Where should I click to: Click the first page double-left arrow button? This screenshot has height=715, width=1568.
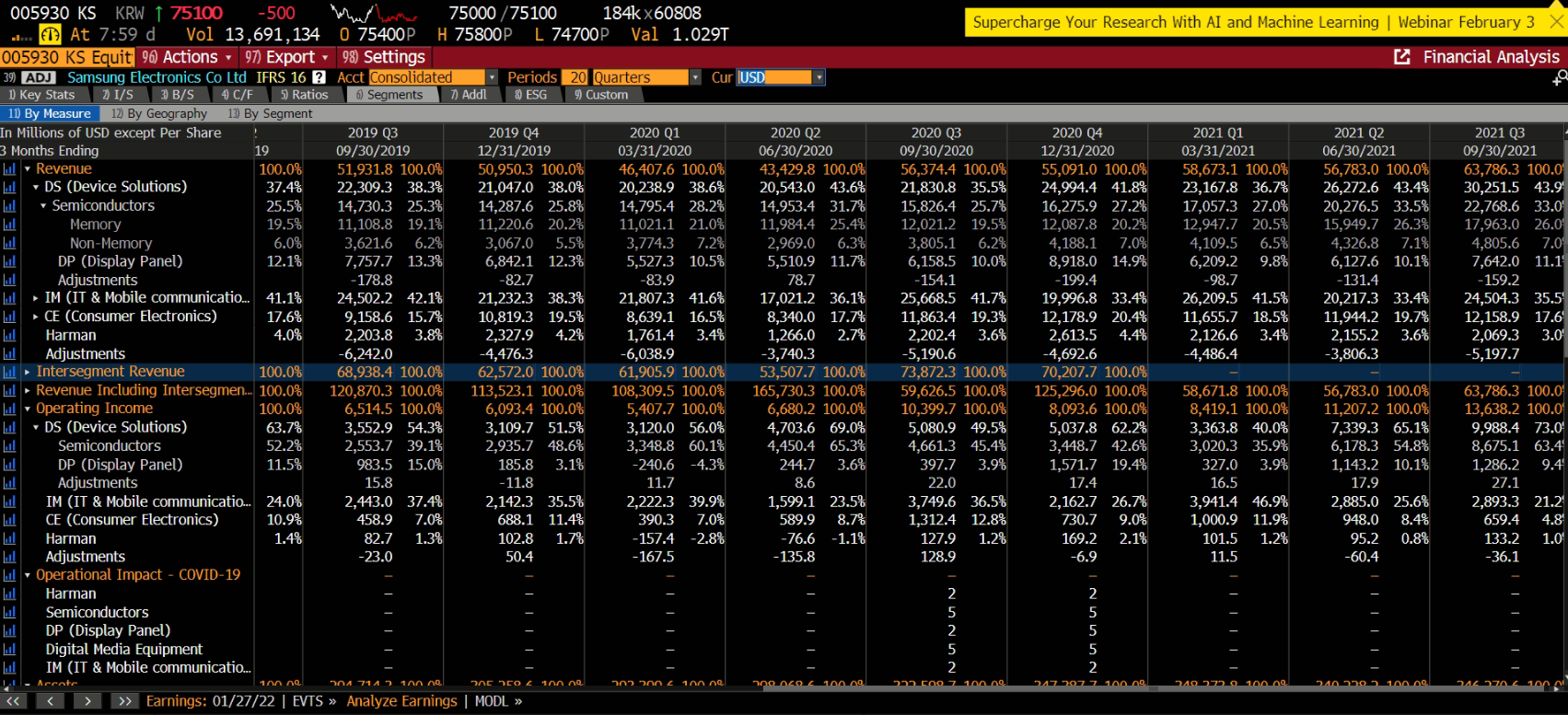click(14, 701)
